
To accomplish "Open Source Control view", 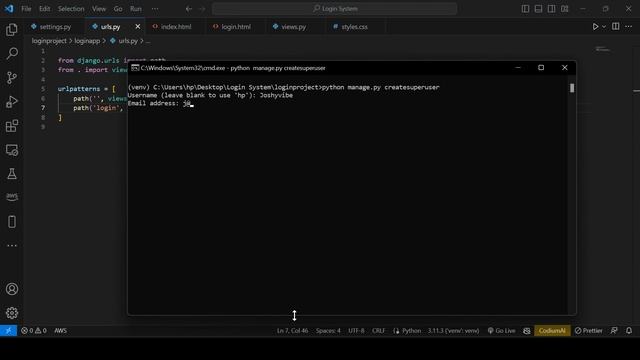I will tap(12, 78).
